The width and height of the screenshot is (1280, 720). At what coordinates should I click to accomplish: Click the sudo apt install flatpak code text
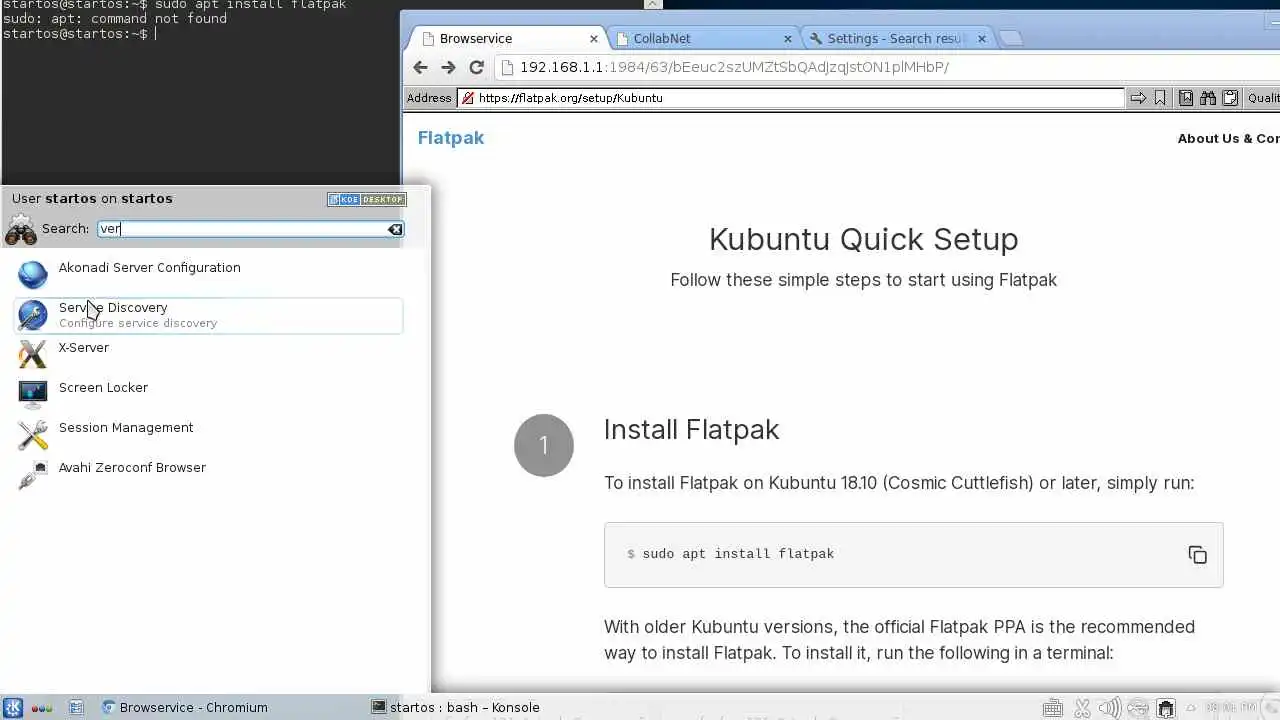(738, 554)
